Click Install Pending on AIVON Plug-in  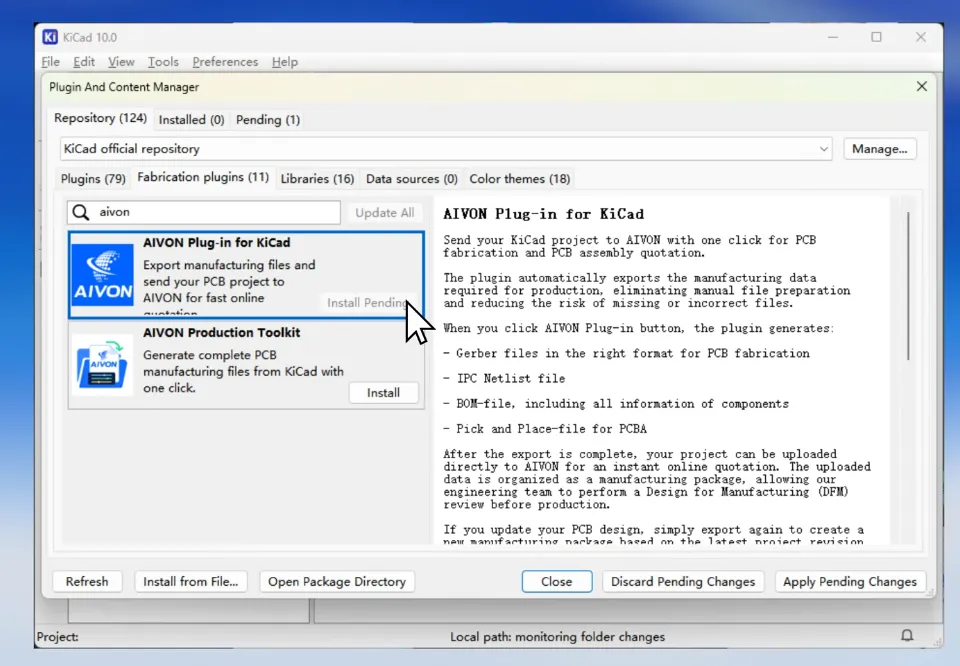point(367,303)
